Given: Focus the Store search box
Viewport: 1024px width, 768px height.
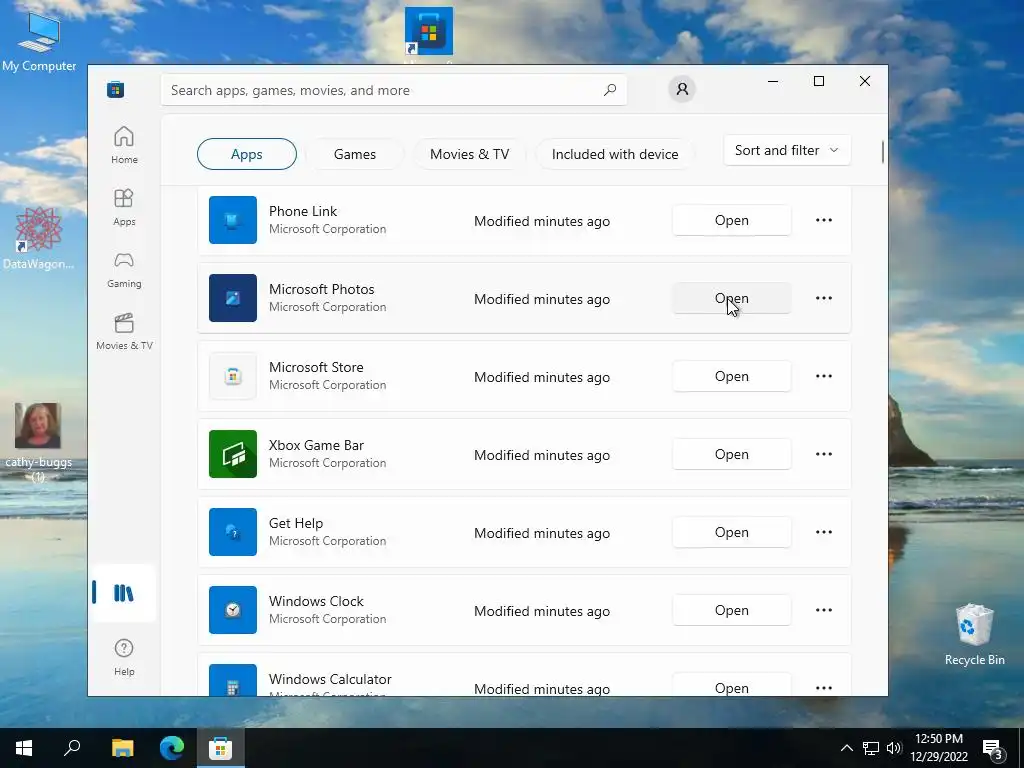Looking at the screenshot, I should [x=394, y=90].
